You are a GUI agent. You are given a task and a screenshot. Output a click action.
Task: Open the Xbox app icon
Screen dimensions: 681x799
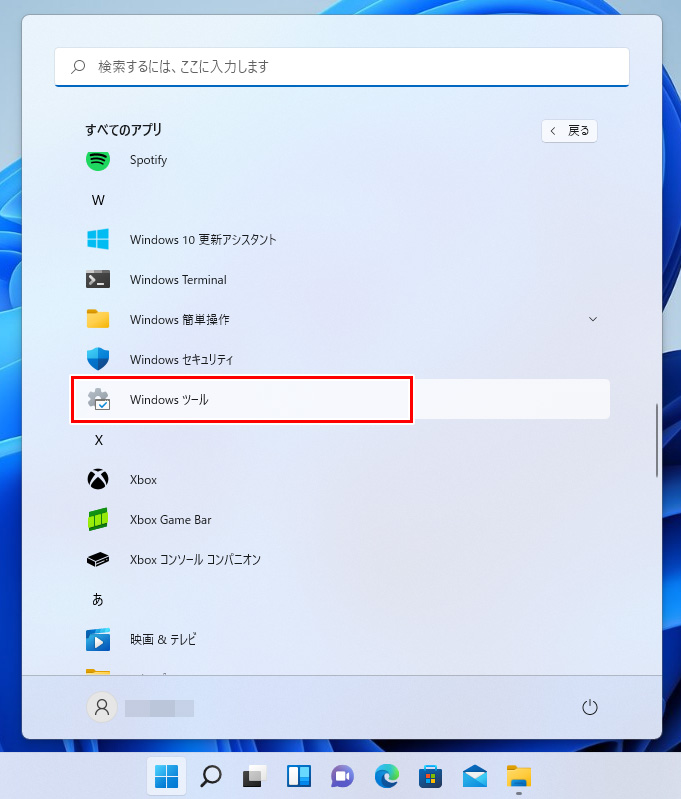click(98, 479)
